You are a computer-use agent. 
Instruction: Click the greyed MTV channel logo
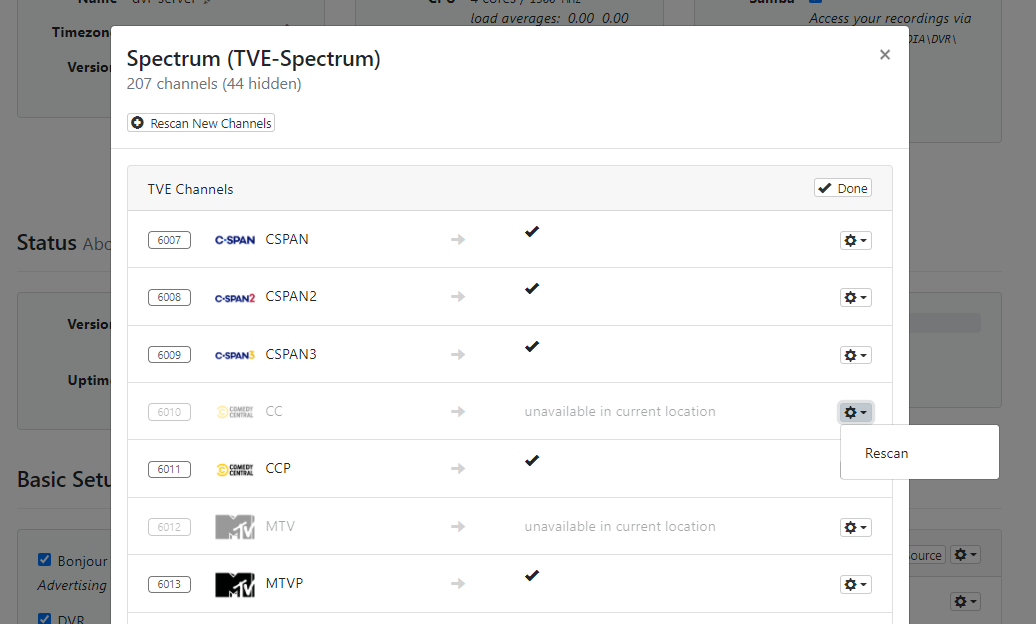point(235,527)
